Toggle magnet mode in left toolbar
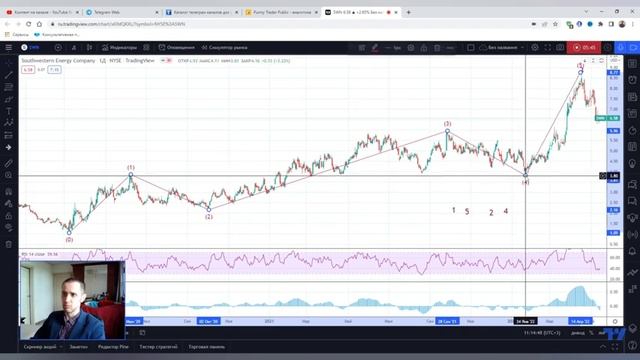 click(9, 191)
